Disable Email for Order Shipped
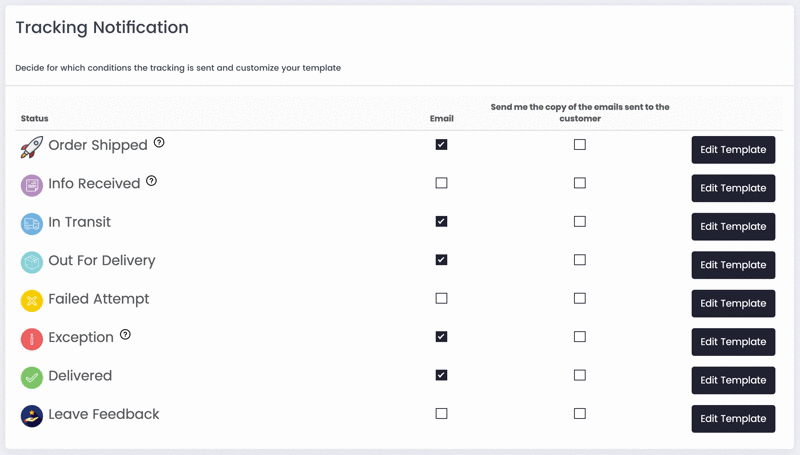 point(441,145)
